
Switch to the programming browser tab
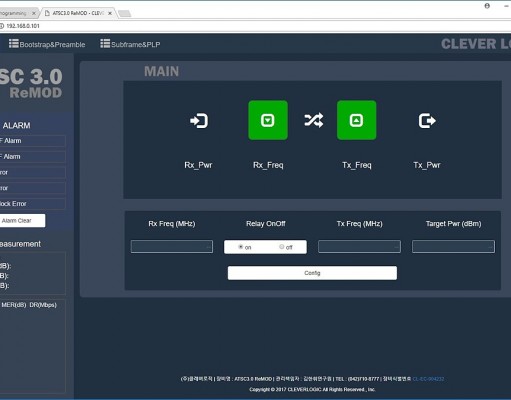point(17,13)
